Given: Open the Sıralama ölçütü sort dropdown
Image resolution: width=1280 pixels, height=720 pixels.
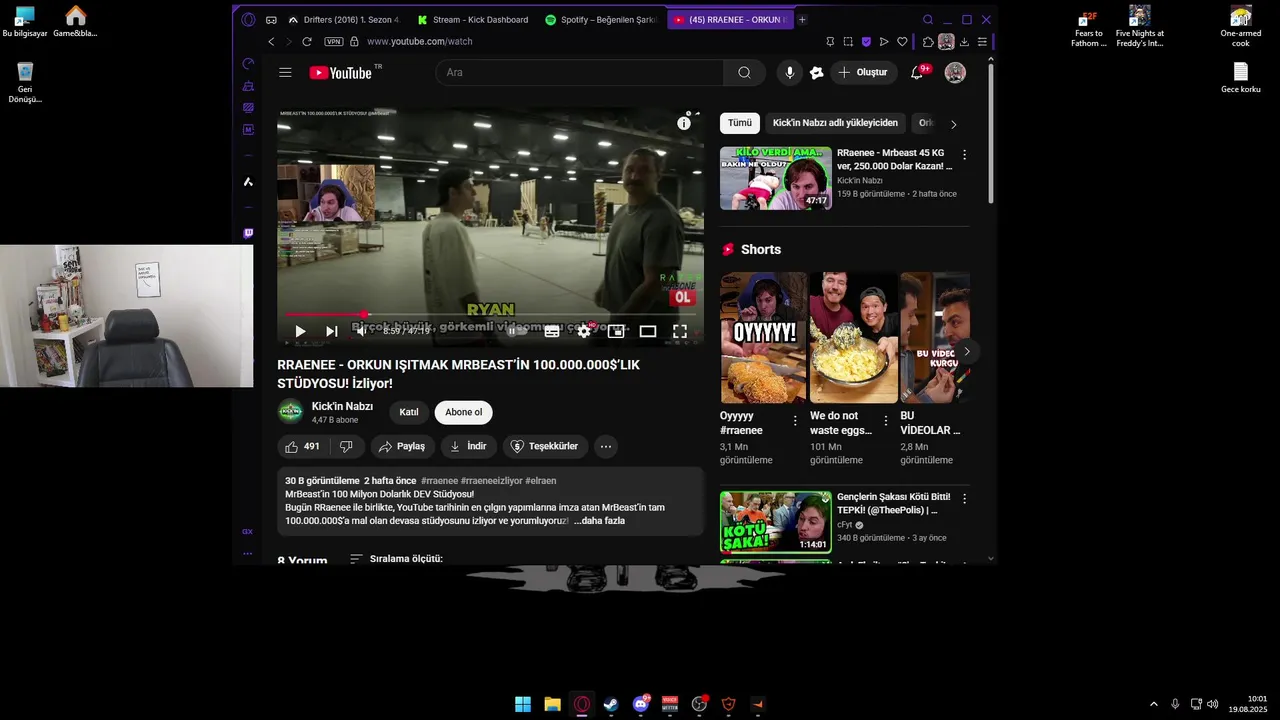Looking at the screenshot, I should (x=396, y=559).
